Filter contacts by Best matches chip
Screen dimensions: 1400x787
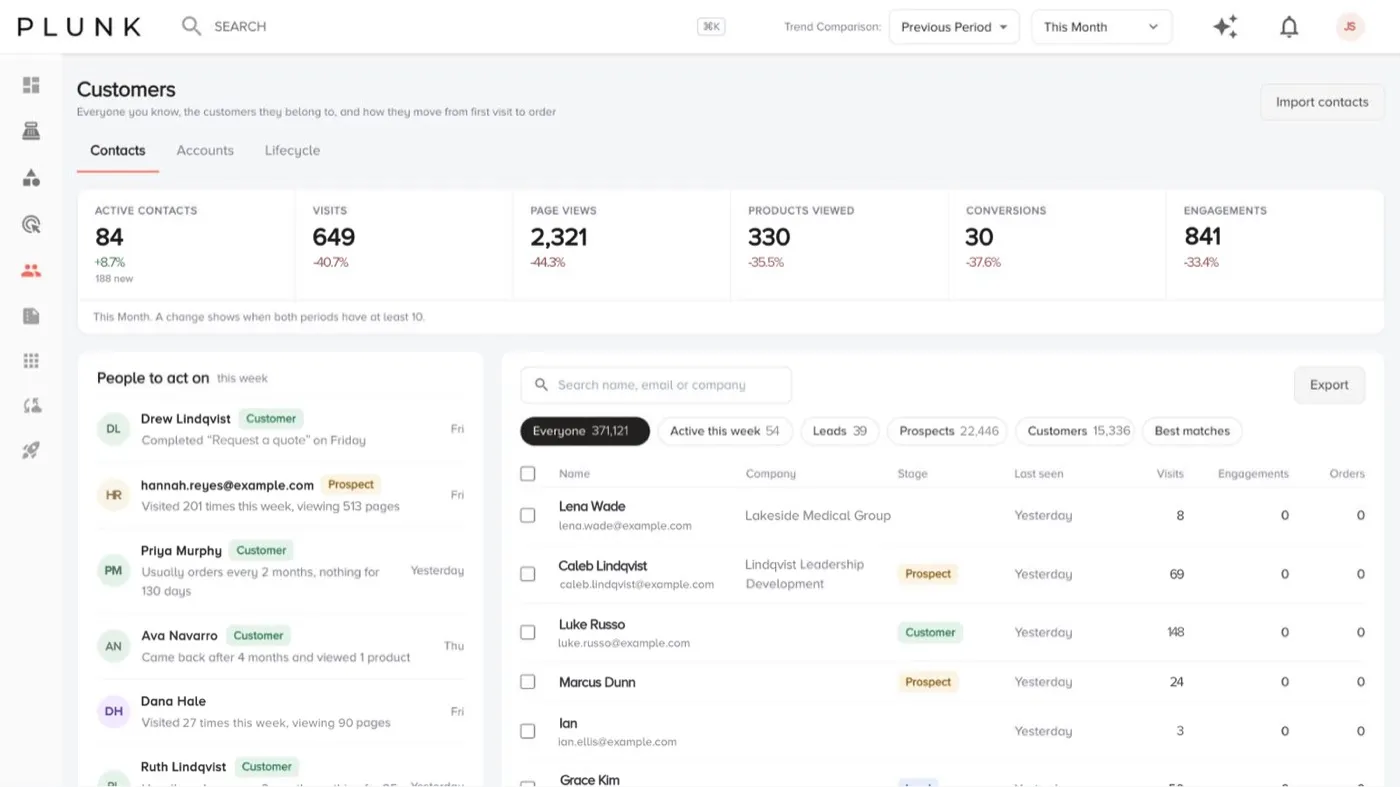point(1192,431)
